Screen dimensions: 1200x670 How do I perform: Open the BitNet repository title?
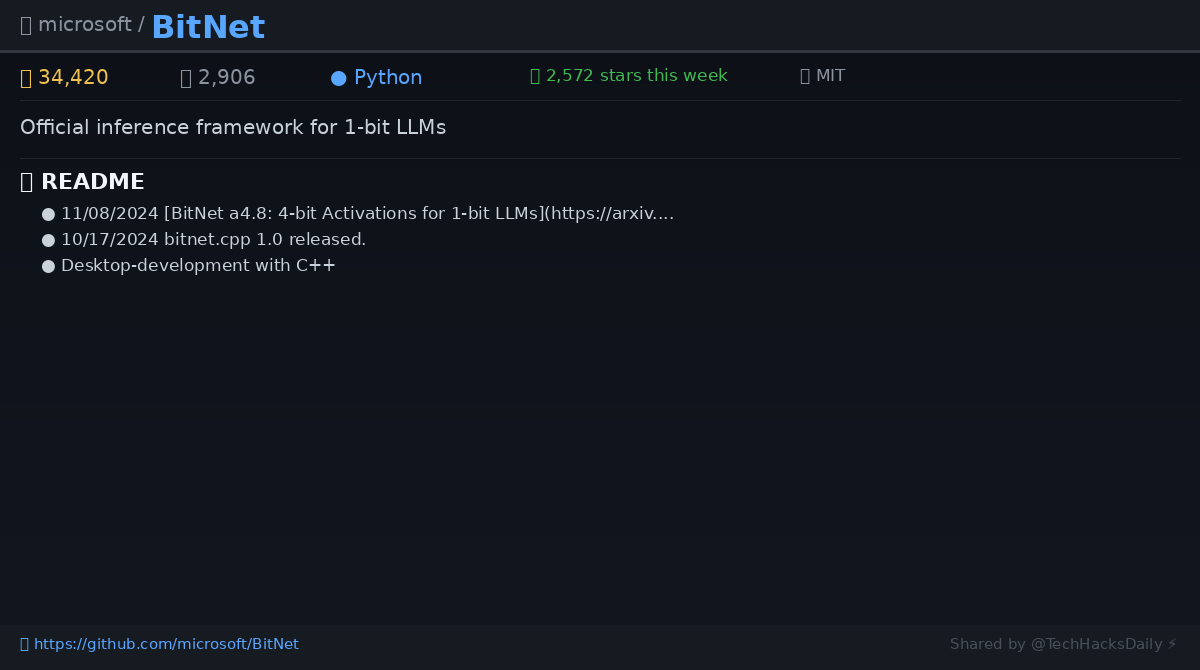tap(208, 27)
